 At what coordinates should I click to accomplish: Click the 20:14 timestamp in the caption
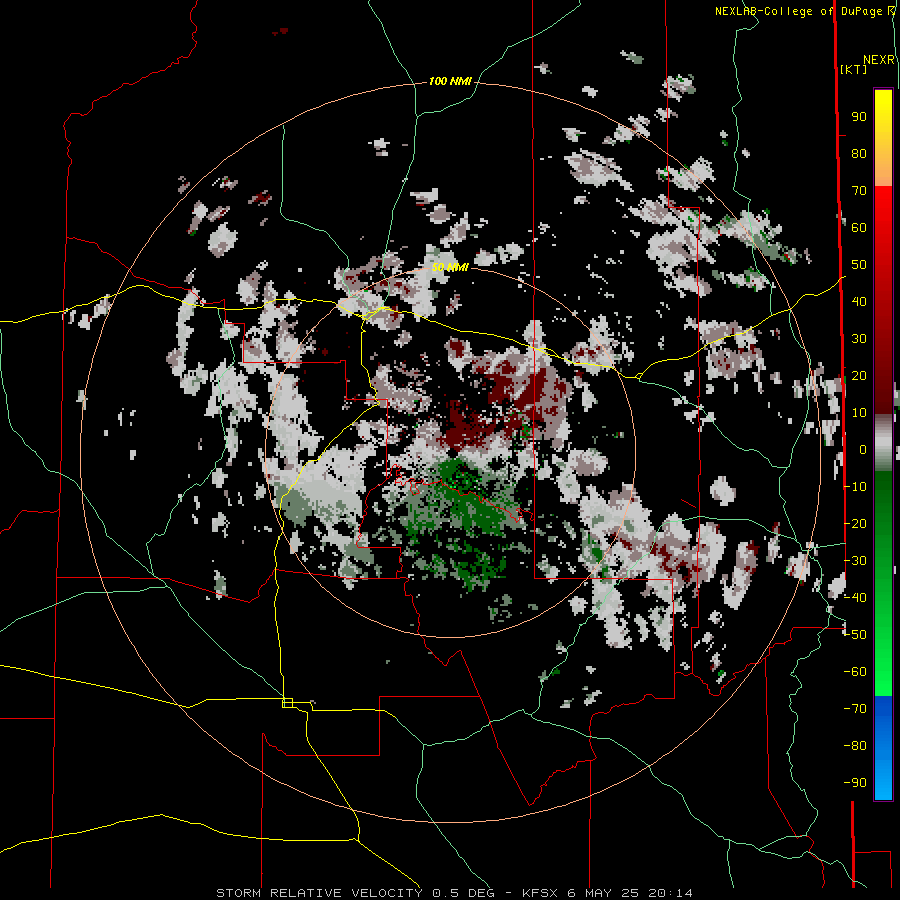(670, 893)
